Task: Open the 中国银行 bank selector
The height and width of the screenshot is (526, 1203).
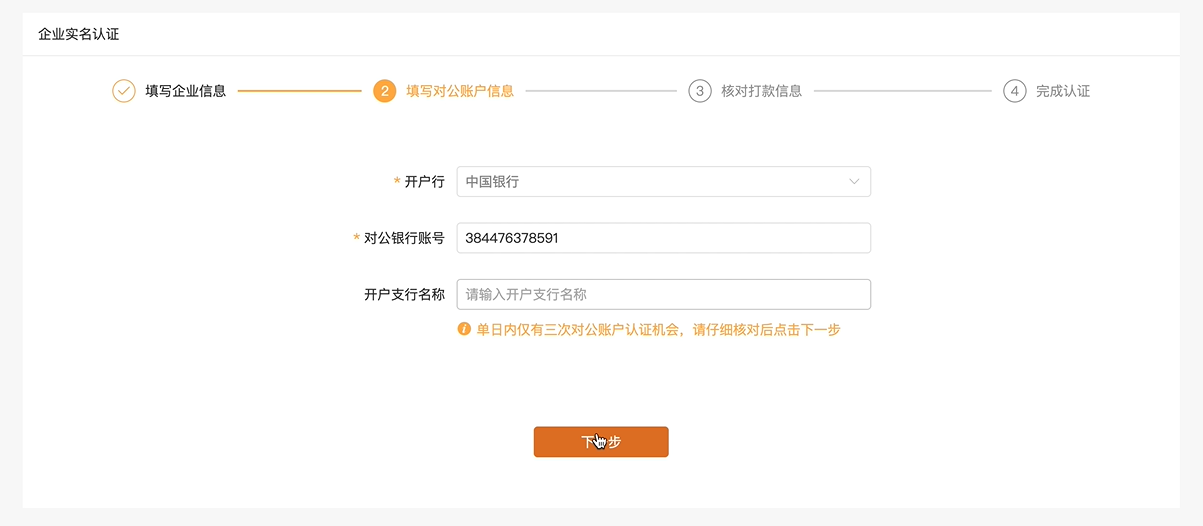Action: click(664, 182)
